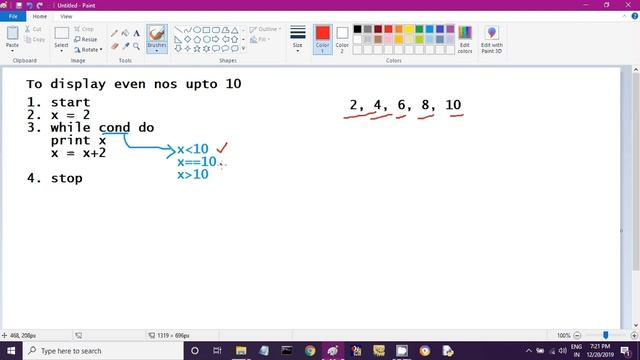This screenshot has width=640, height=360.
Task: Choose the Right arrow shape
Action: point(216,39)
